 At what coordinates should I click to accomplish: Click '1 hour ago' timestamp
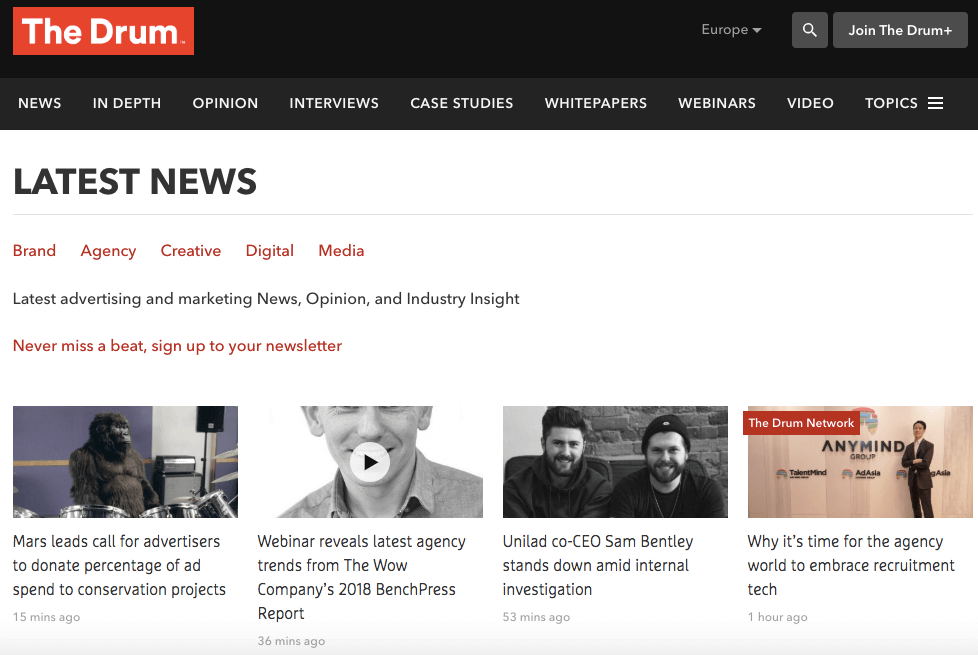coord(778,617)
